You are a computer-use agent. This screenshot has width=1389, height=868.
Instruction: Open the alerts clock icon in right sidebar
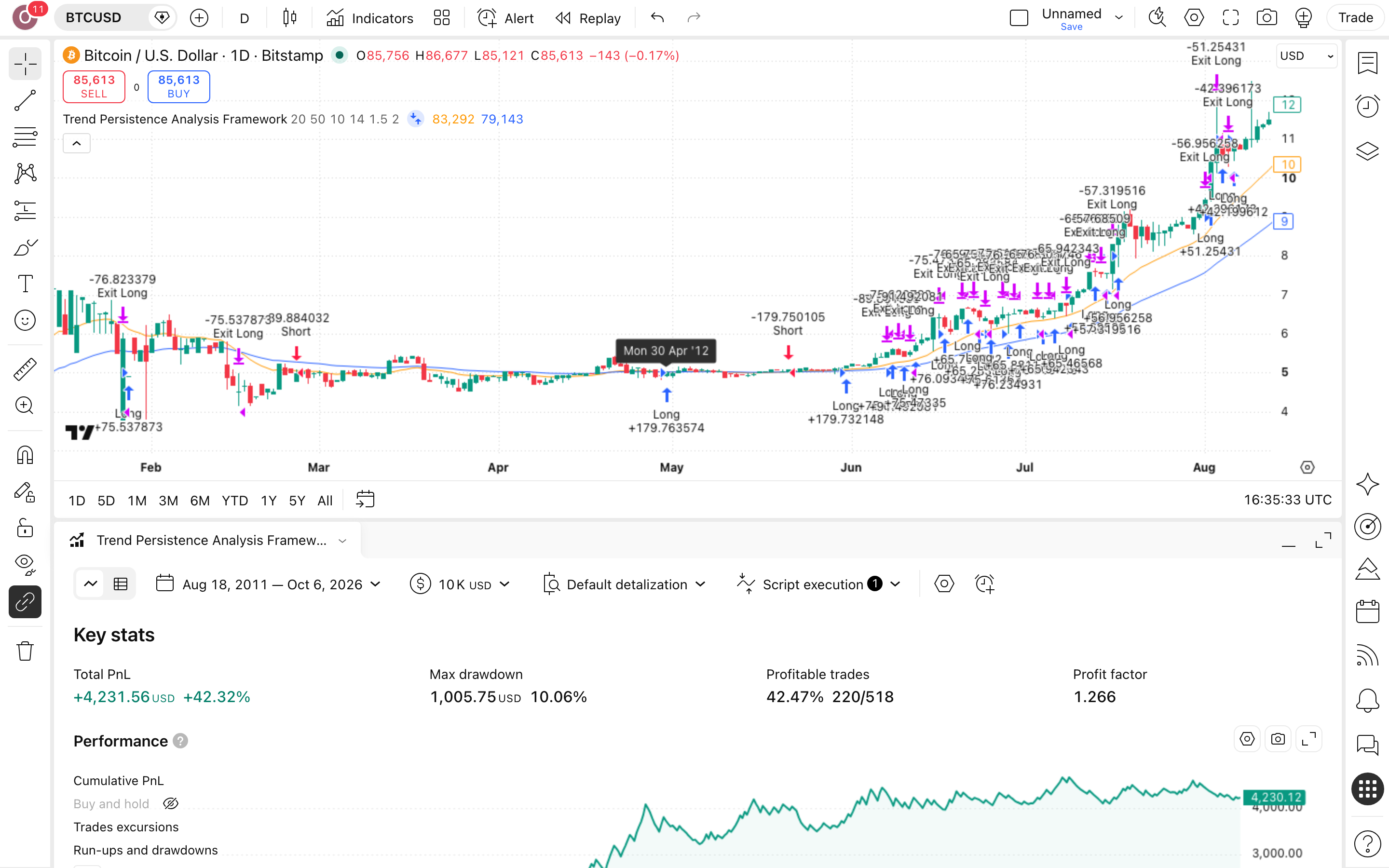(1367, 106)
